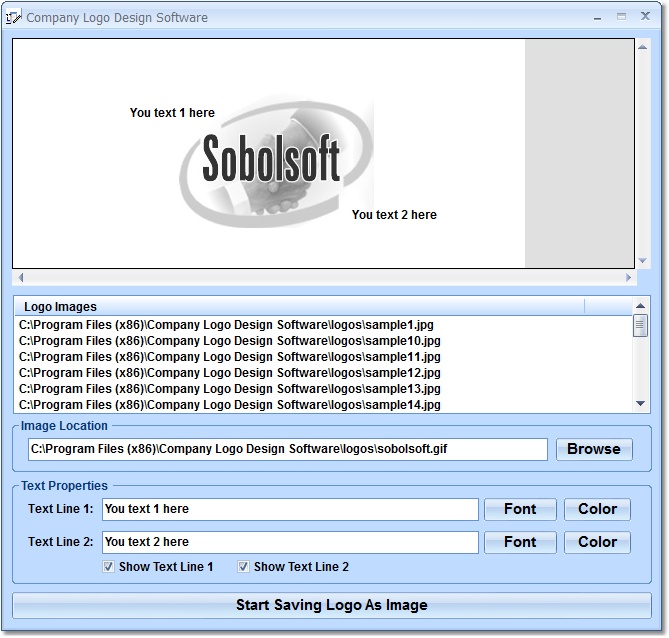Click preview vertical scrollbar up arrow
Viewport: 669px width, 638px height.
click(643, 47)
